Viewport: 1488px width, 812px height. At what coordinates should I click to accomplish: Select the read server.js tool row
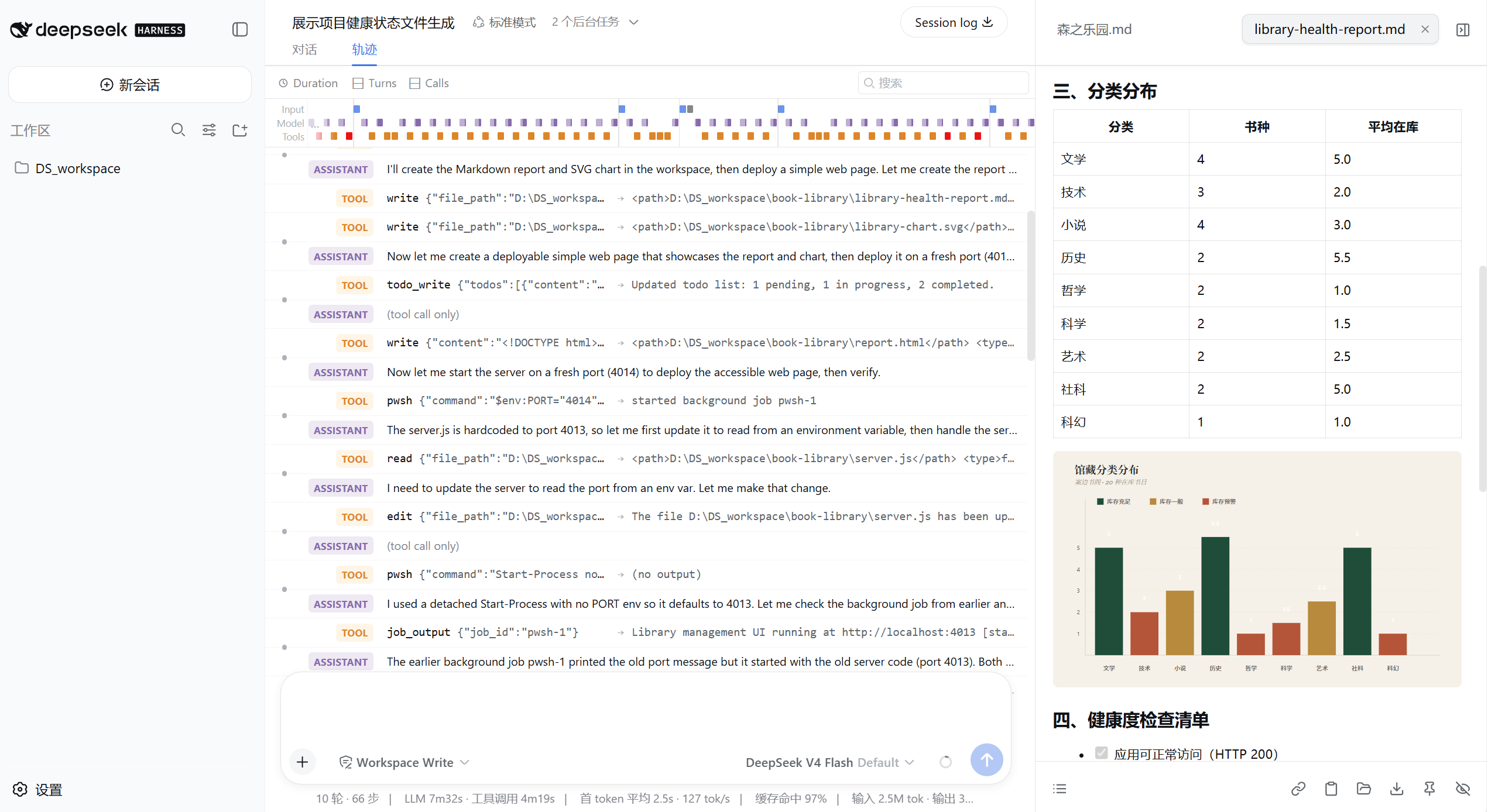(646, 459)
